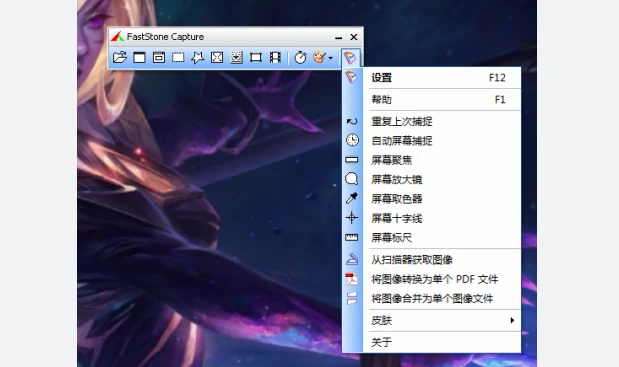The image size is (619, 367).
Task: Click the output palette icon
Action: pos(319,58)
